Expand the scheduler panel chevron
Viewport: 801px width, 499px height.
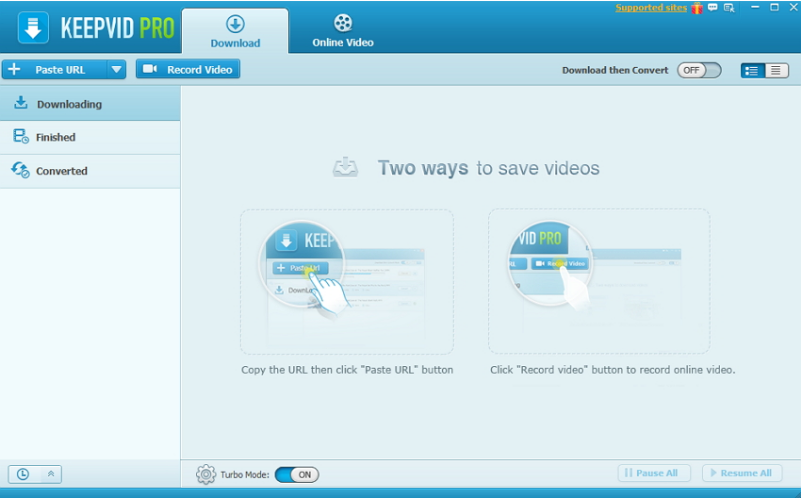(x=50, y=474)
